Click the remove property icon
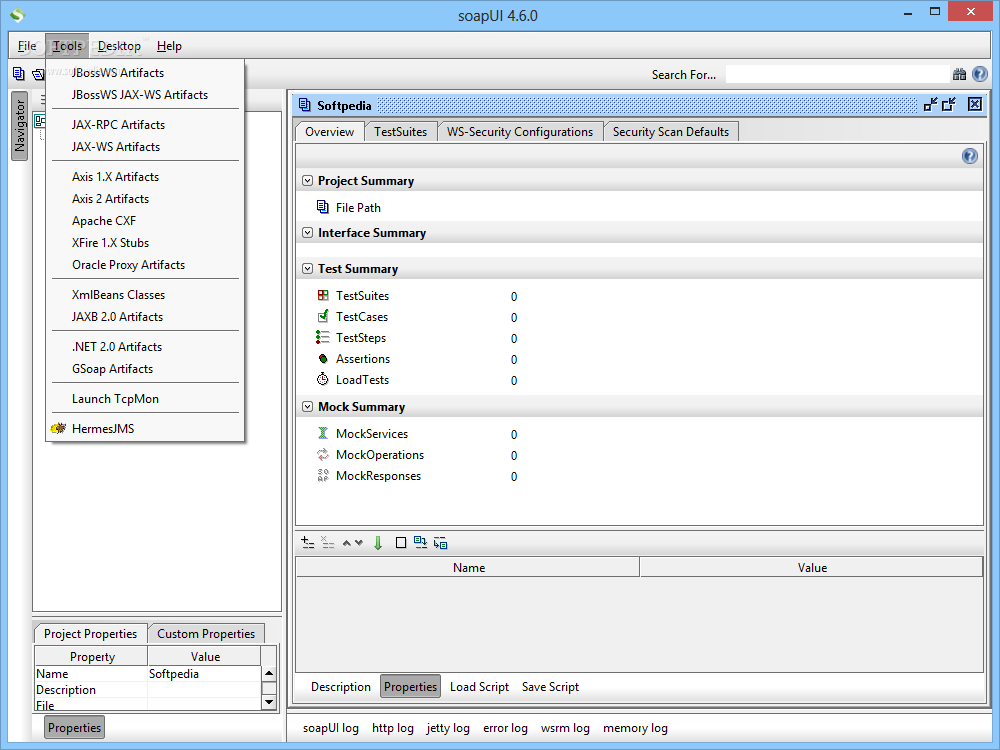Image resolution: width=1000 pixels, height=750 pixels. point(328,543)
